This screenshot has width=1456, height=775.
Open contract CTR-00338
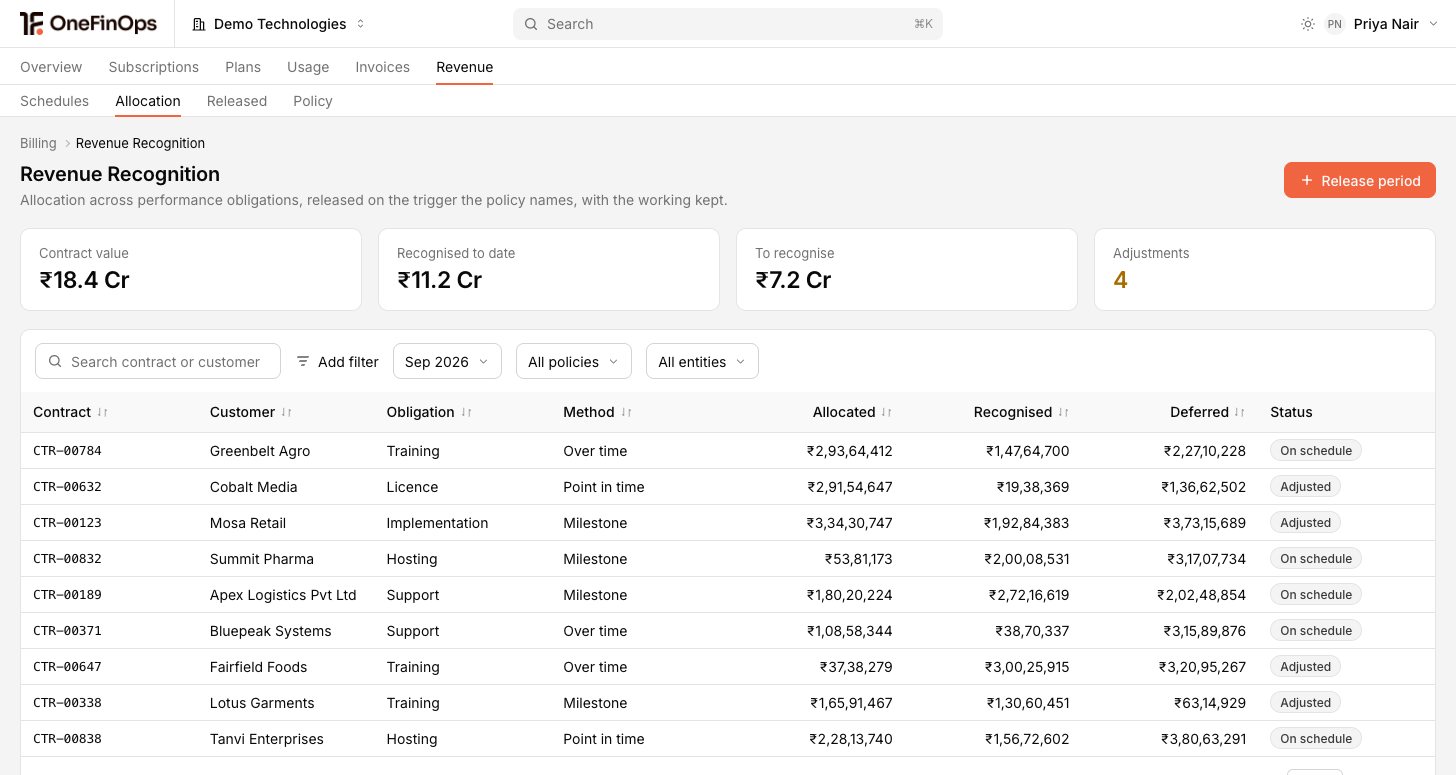[x=67, y=703]
